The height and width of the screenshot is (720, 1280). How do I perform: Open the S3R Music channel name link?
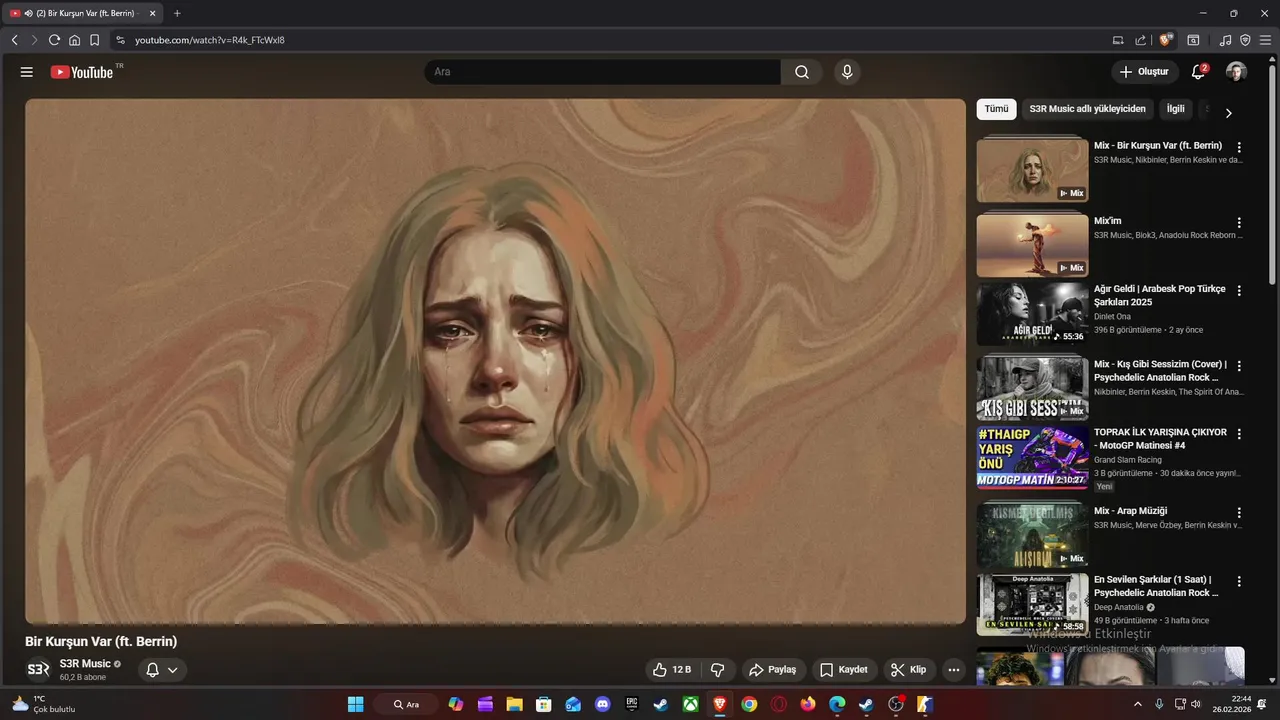click(x=85, y=664)
